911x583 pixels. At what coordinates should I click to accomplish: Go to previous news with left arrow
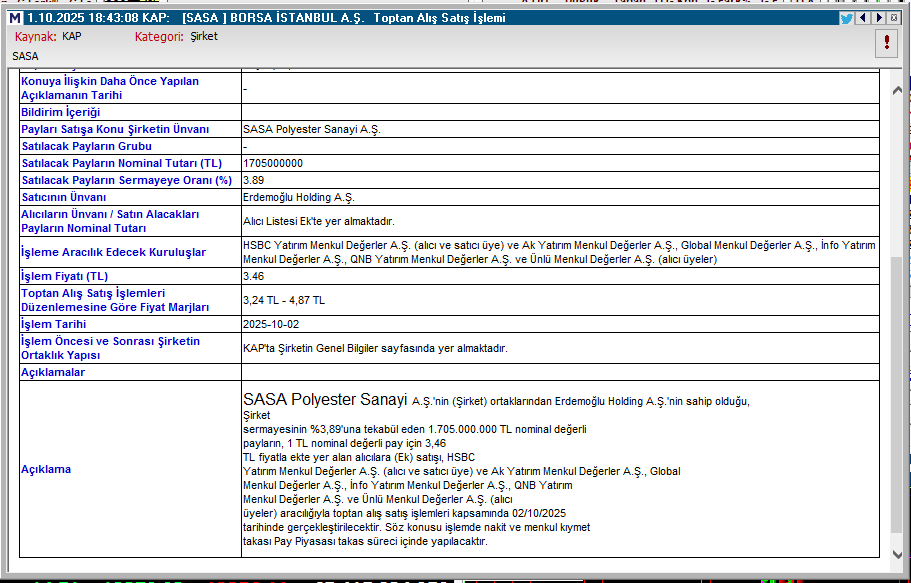[863, 18]
